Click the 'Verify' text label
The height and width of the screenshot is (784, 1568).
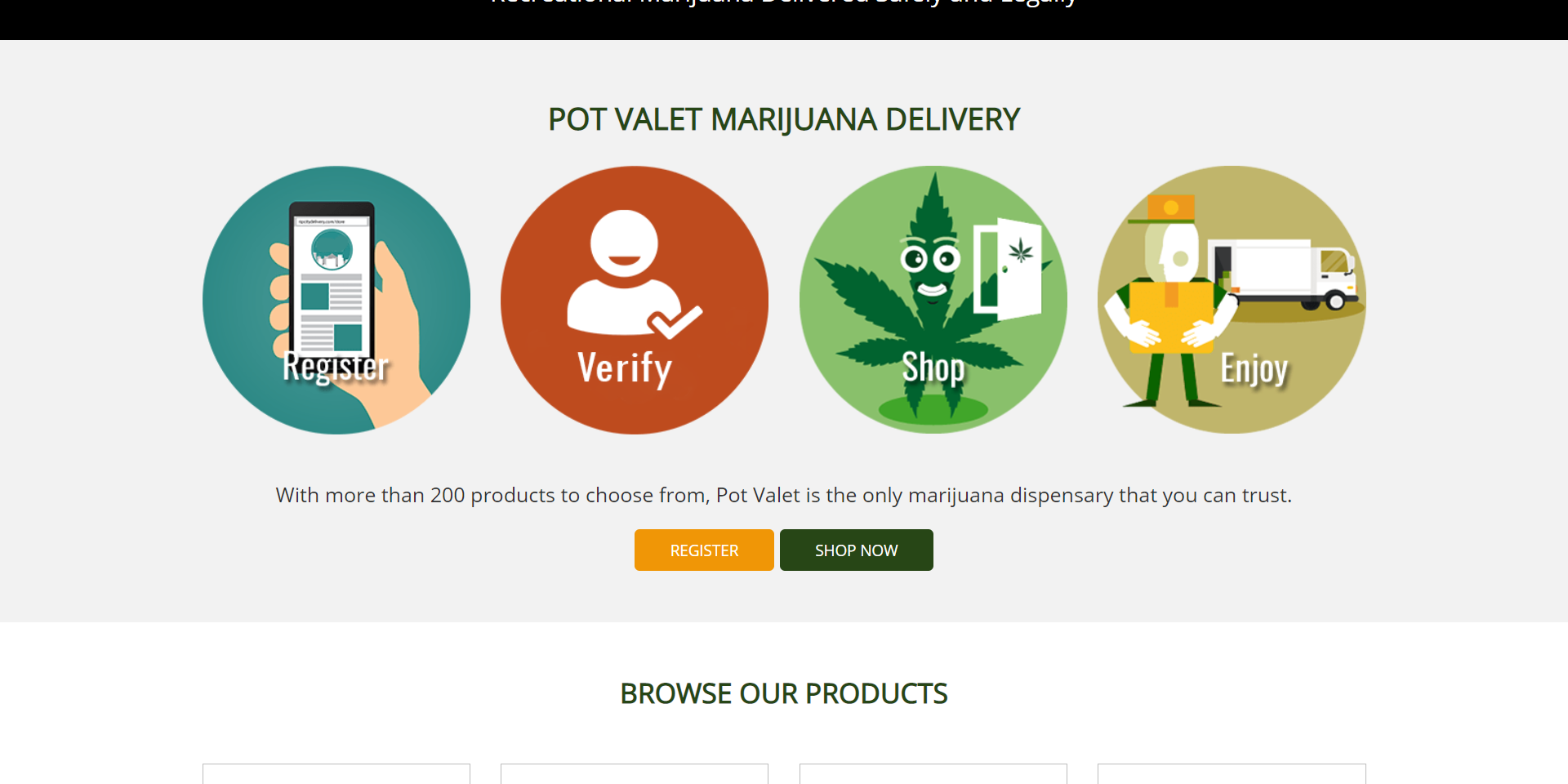click(x=625, y=367)
